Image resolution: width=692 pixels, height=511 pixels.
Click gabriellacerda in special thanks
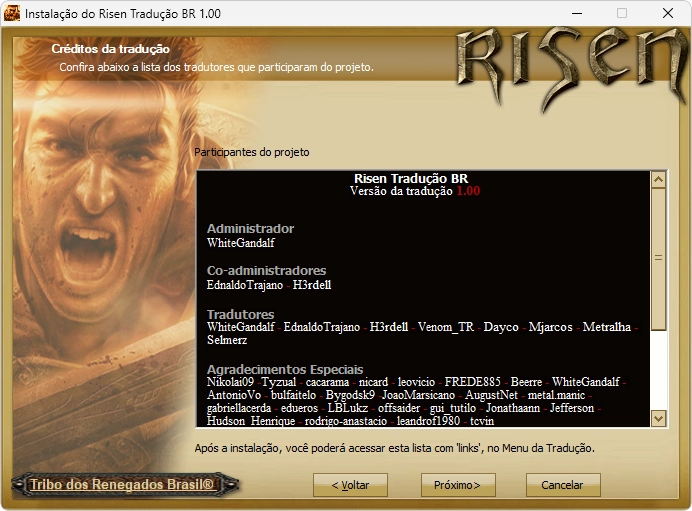pos(239,408)
